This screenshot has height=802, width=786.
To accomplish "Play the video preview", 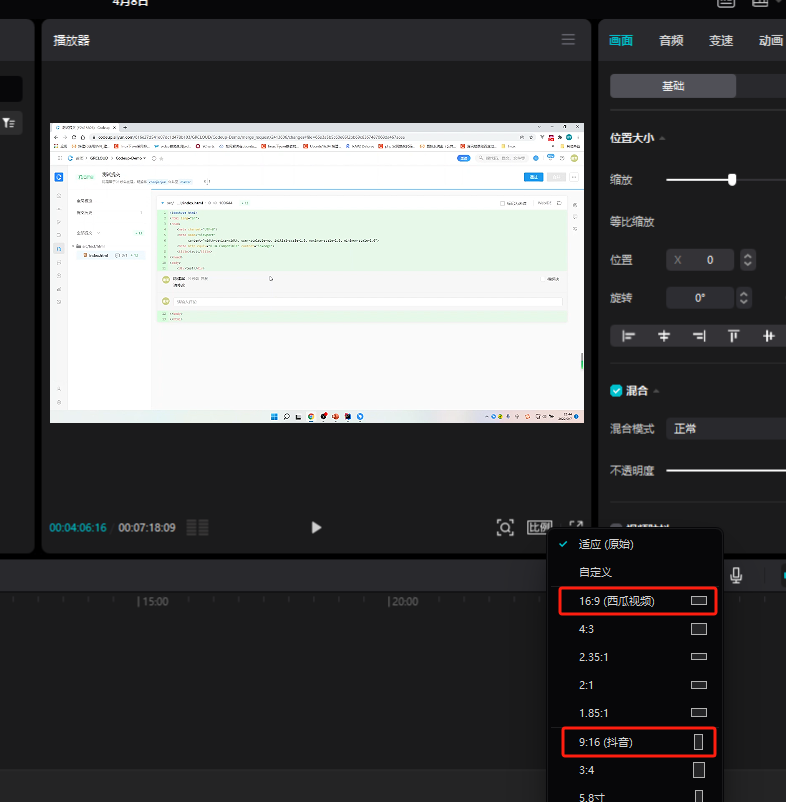I will 316,527.
